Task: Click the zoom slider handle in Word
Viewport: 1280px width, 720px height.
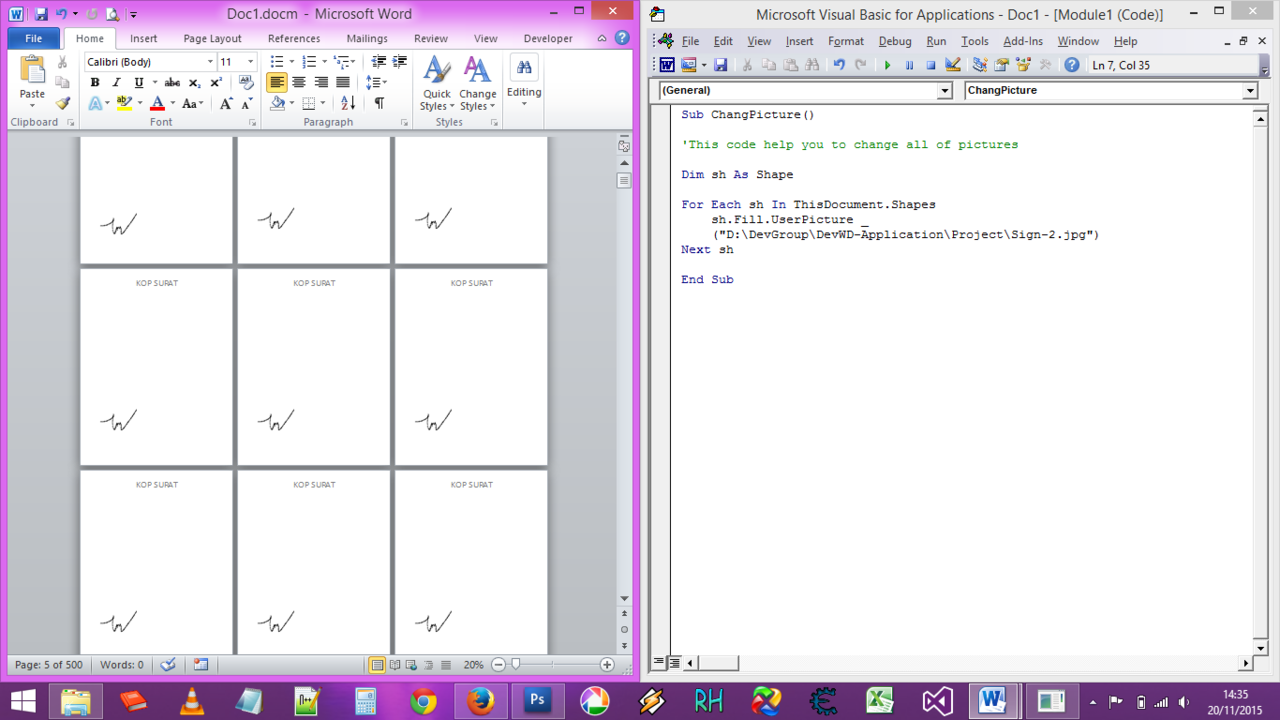Action: coord(516,664)
